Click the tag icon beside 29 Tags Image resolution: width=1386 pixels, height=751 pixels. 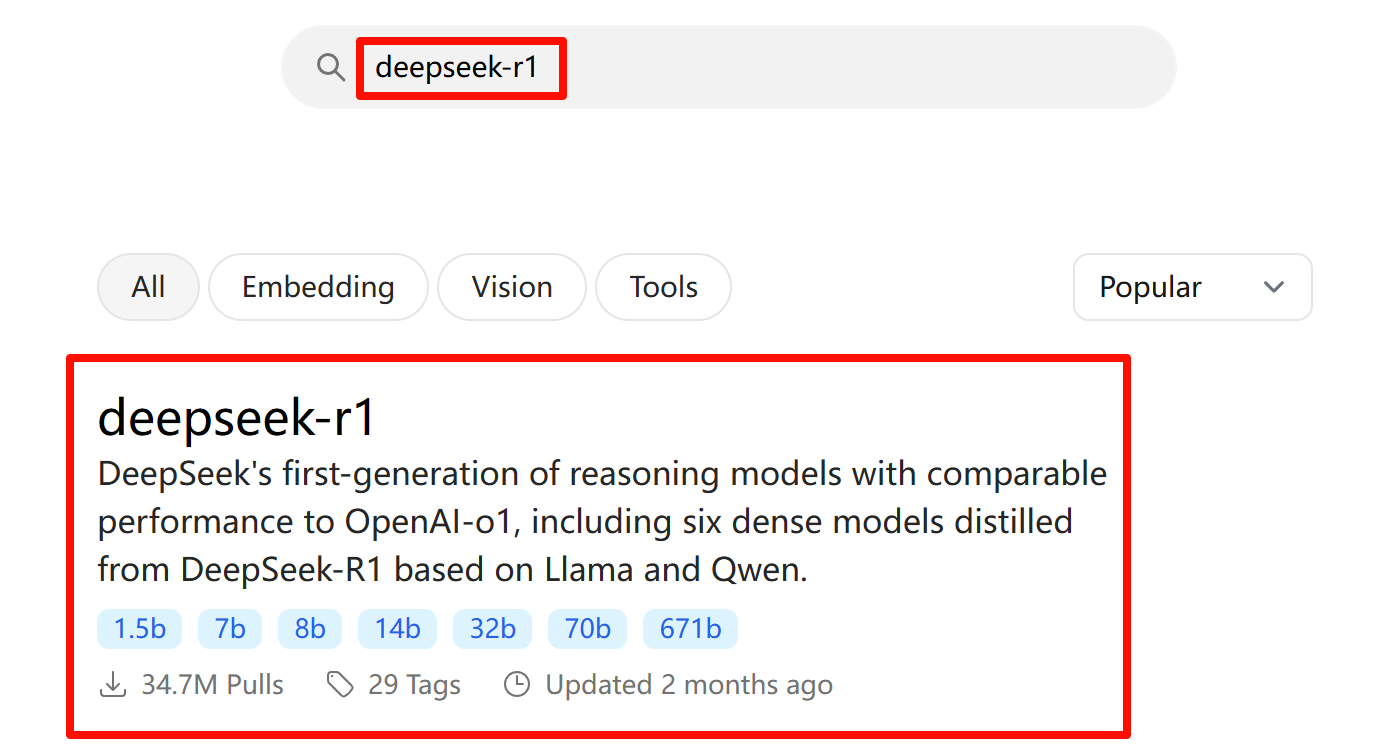(x=340, y=685)
